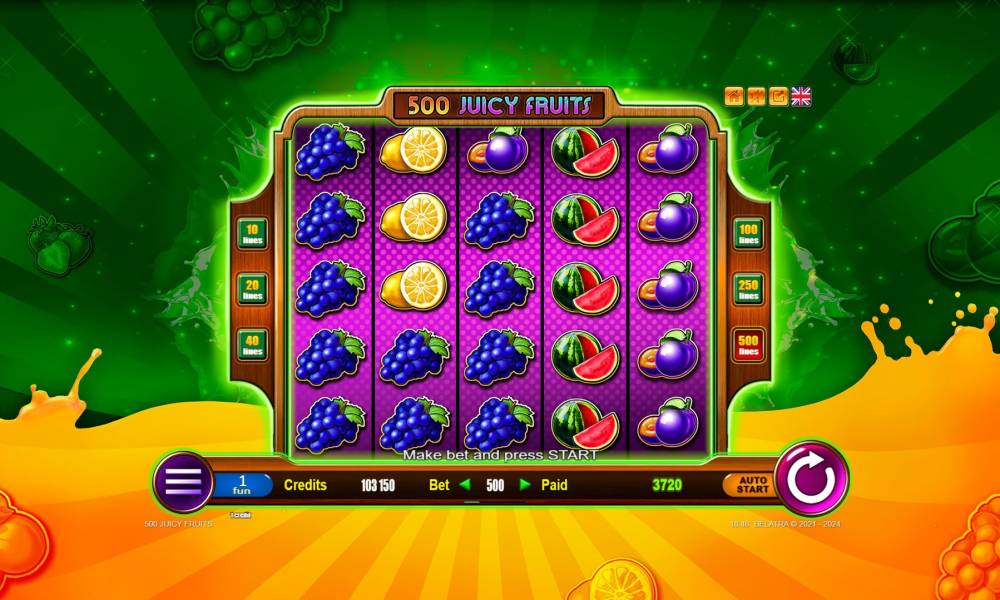Click the blue 1 fun denomination button
This screenshot has width=1000, height=600.
(x=242, y=485)
